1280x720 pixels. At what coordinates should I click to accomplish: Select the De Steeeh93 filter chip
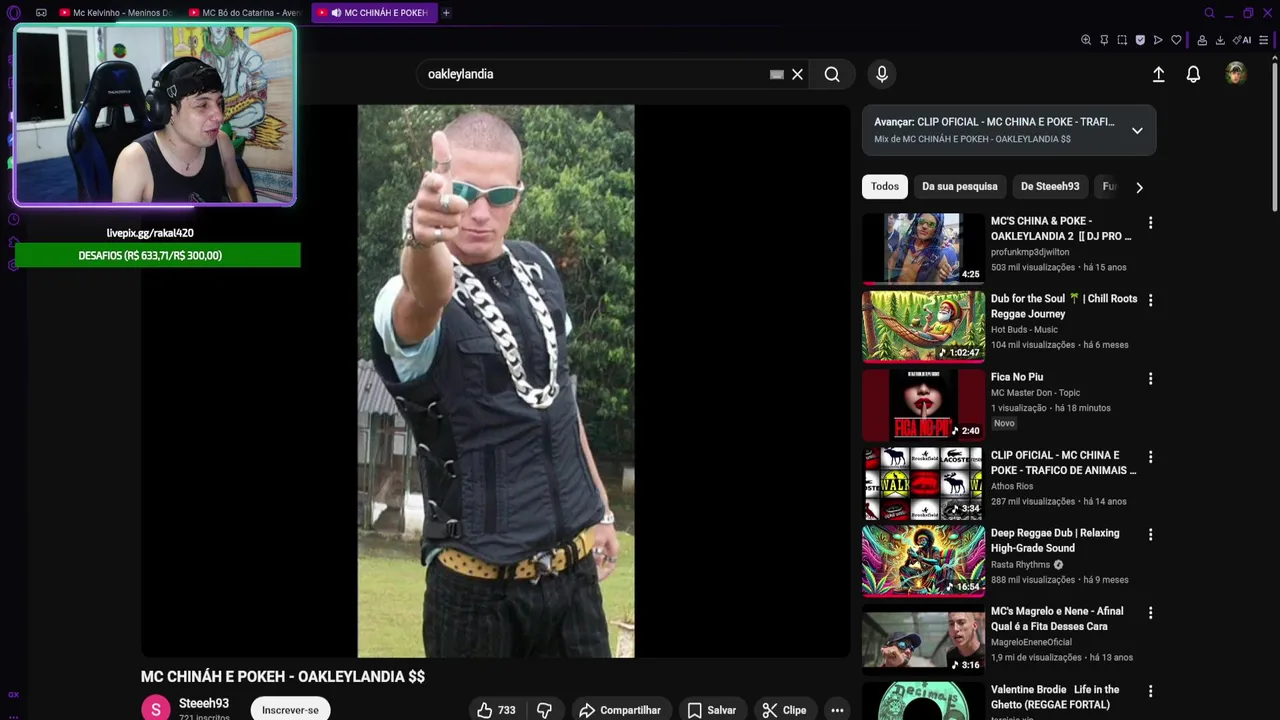[x=1050, y=186]
